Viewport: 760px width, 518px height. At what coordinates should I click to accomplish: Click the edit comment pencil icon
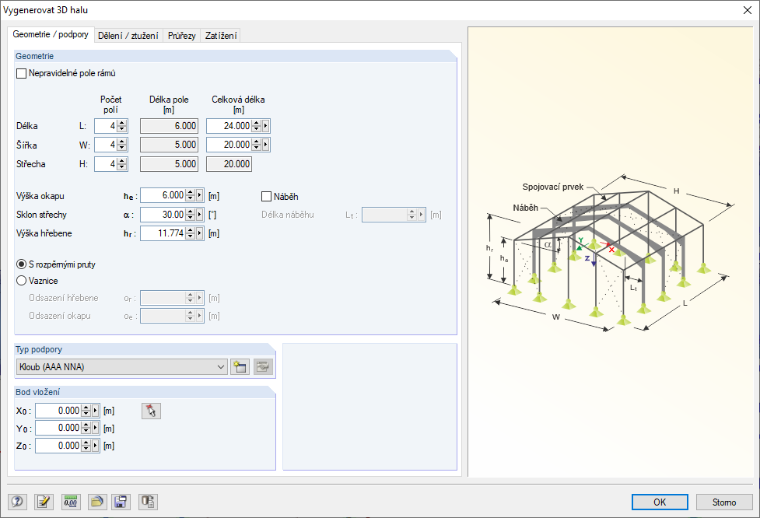click(44, 502)
